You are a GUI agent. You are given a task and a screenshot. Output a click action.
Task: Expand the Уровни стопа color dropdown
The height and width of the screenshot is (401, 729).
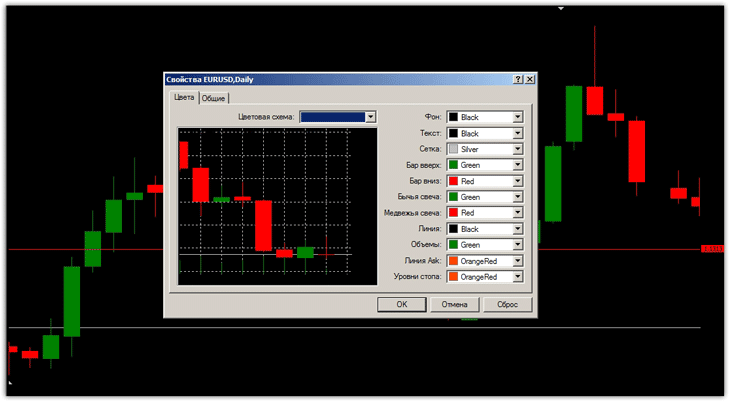[x=518, y=277]
